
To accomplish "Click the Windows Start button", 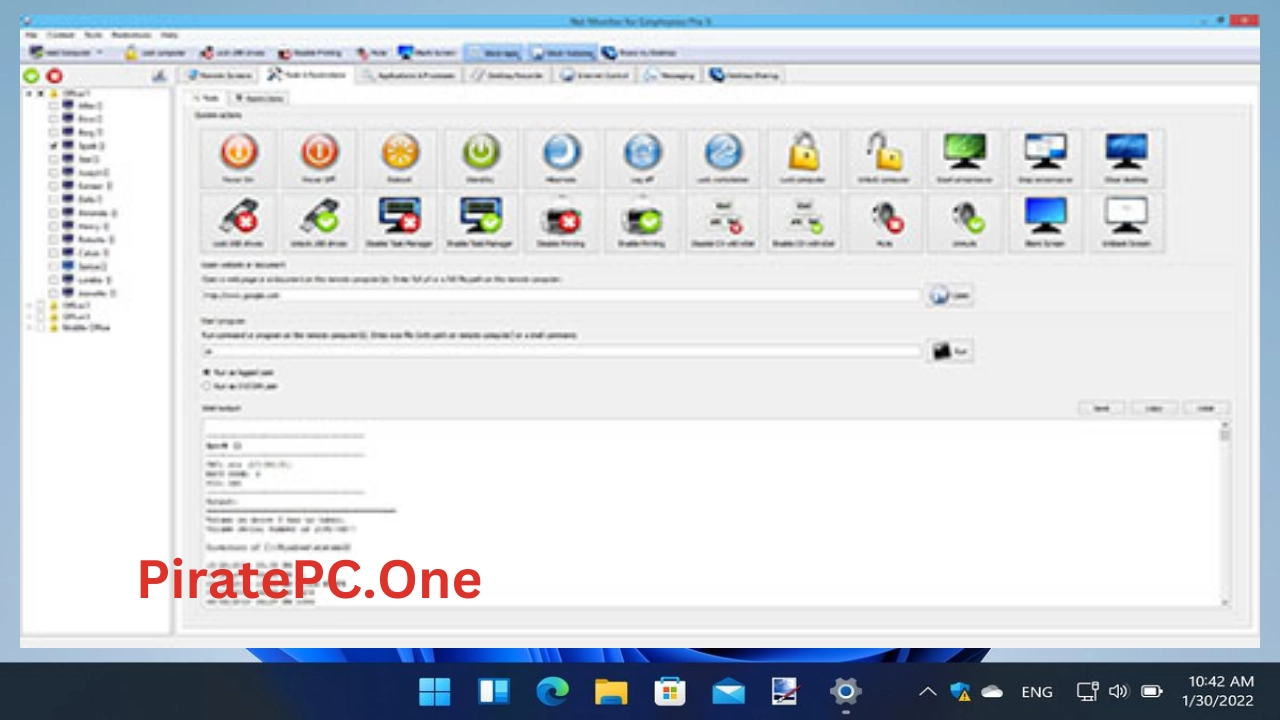I will pos(435,691).
